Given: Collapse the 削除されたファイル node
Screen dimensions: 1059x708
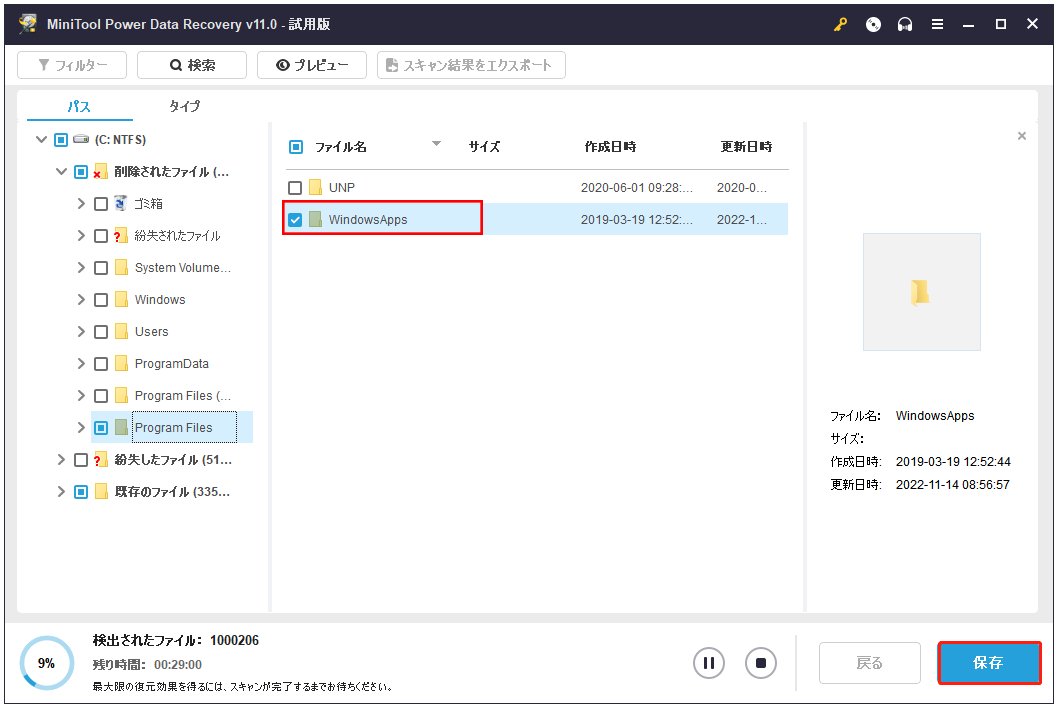Looking at the screenshot, I should [x=61, y=172].
